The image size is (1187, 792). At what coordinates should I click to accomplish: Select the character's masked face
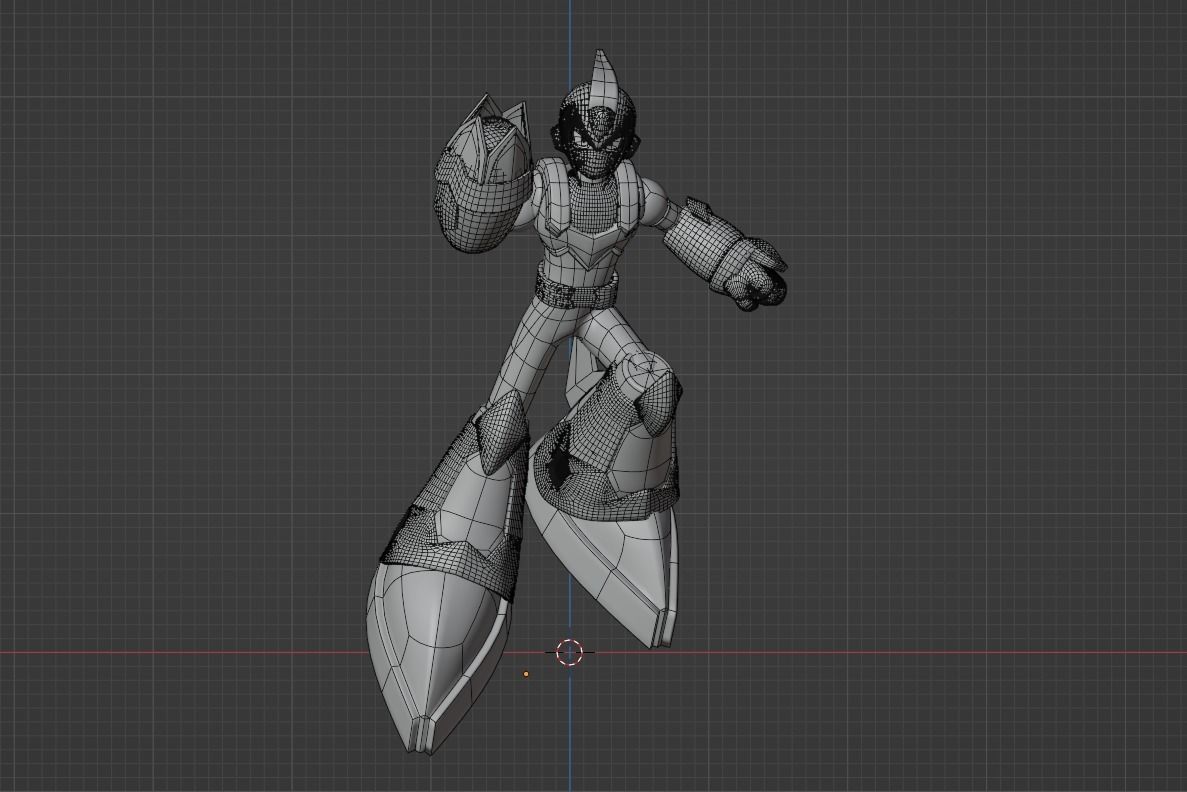tap(598, 145)
